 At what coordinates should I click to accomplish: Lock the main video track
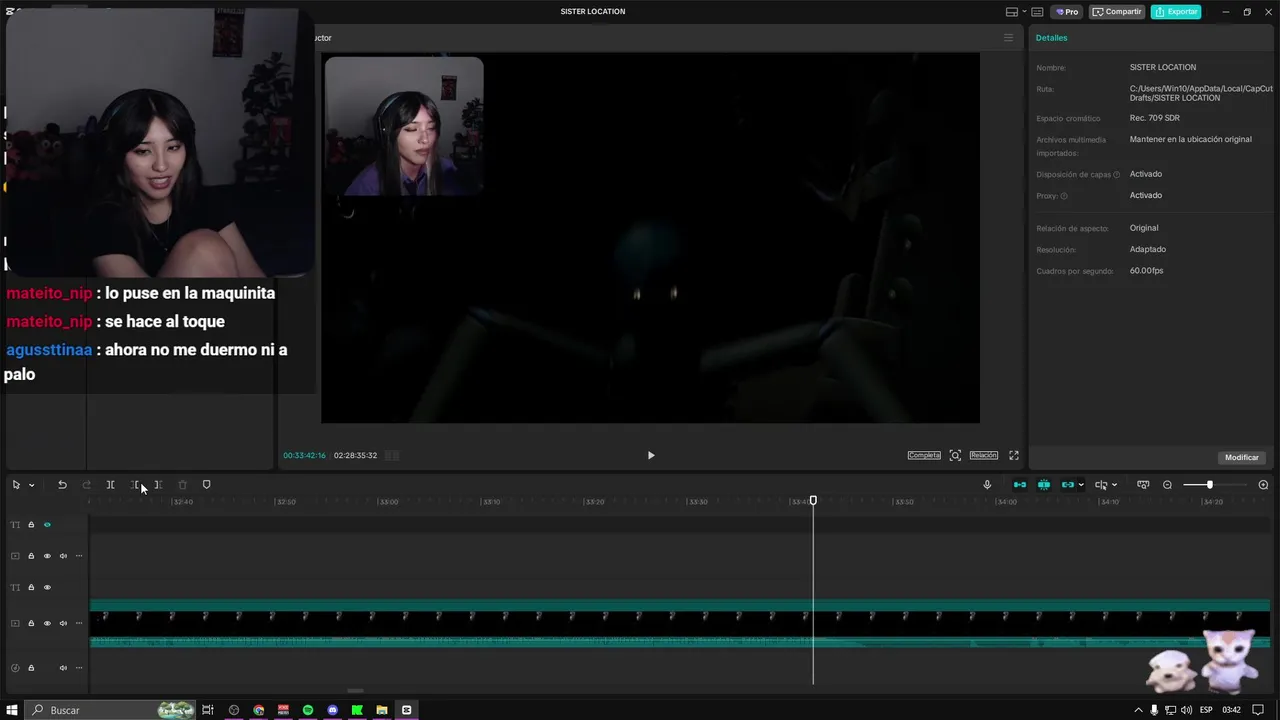pyautogui.click(x=31, y=623)
